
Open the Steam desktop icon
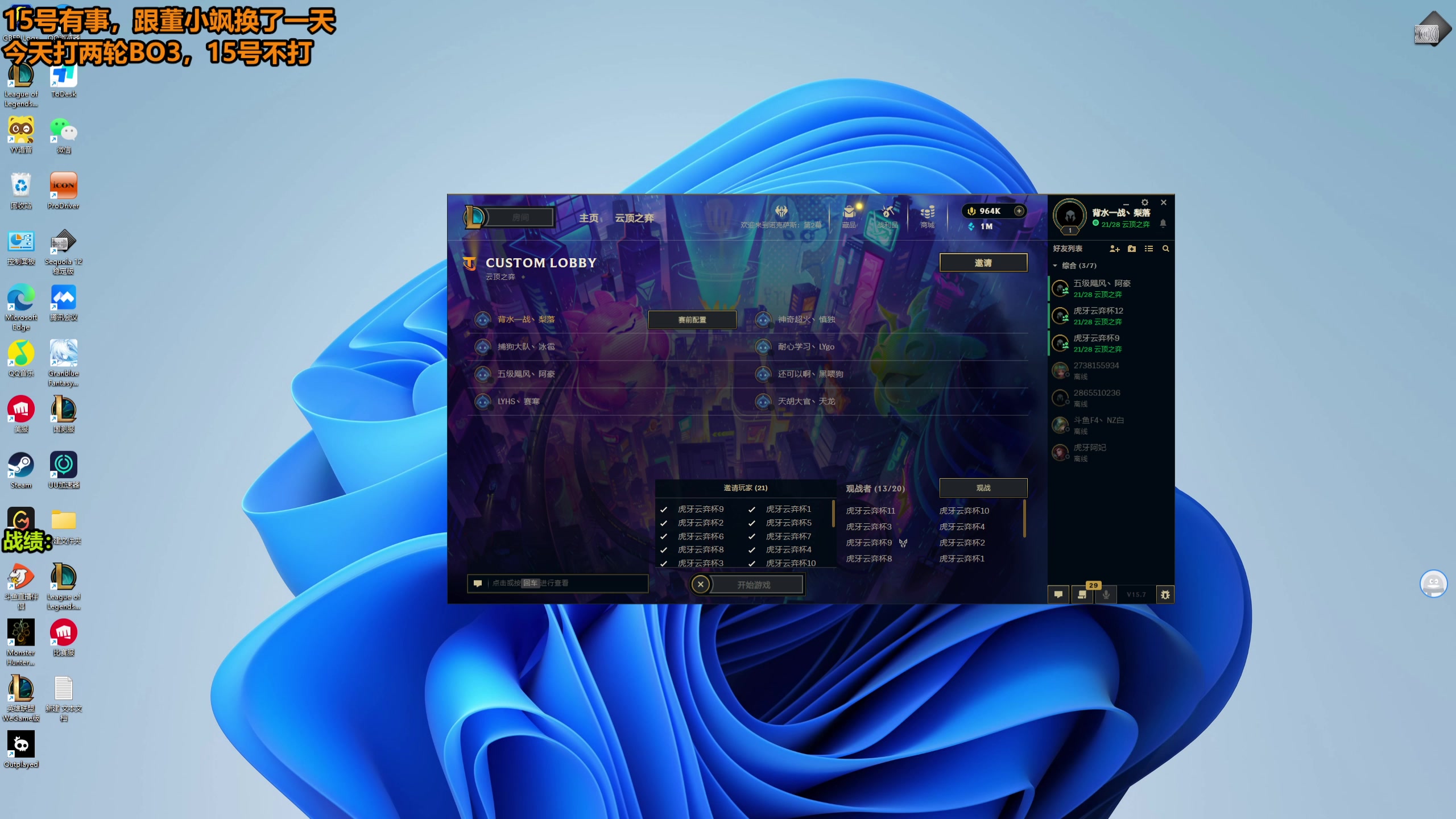click(x=21, y=470)
